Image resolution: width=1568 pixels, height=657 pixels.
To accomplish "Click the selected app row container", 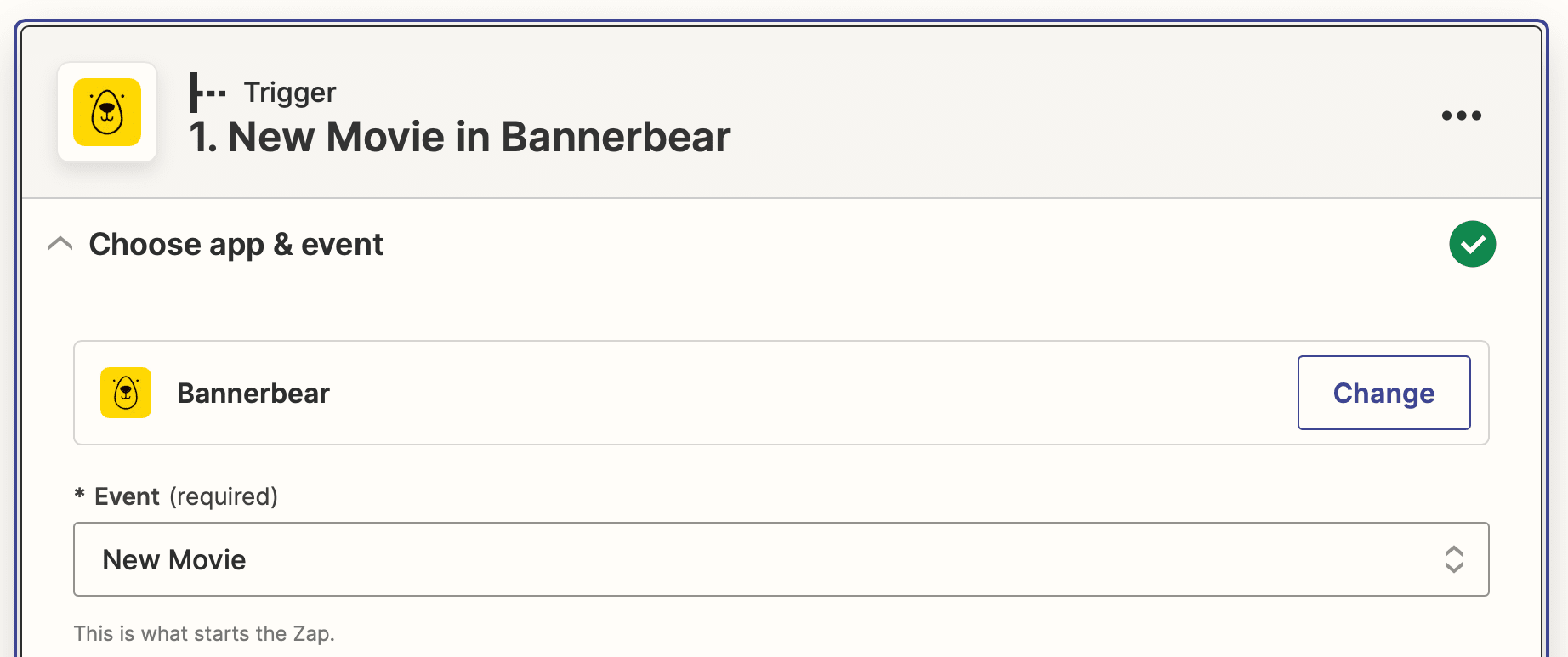I will coord(765,393).
